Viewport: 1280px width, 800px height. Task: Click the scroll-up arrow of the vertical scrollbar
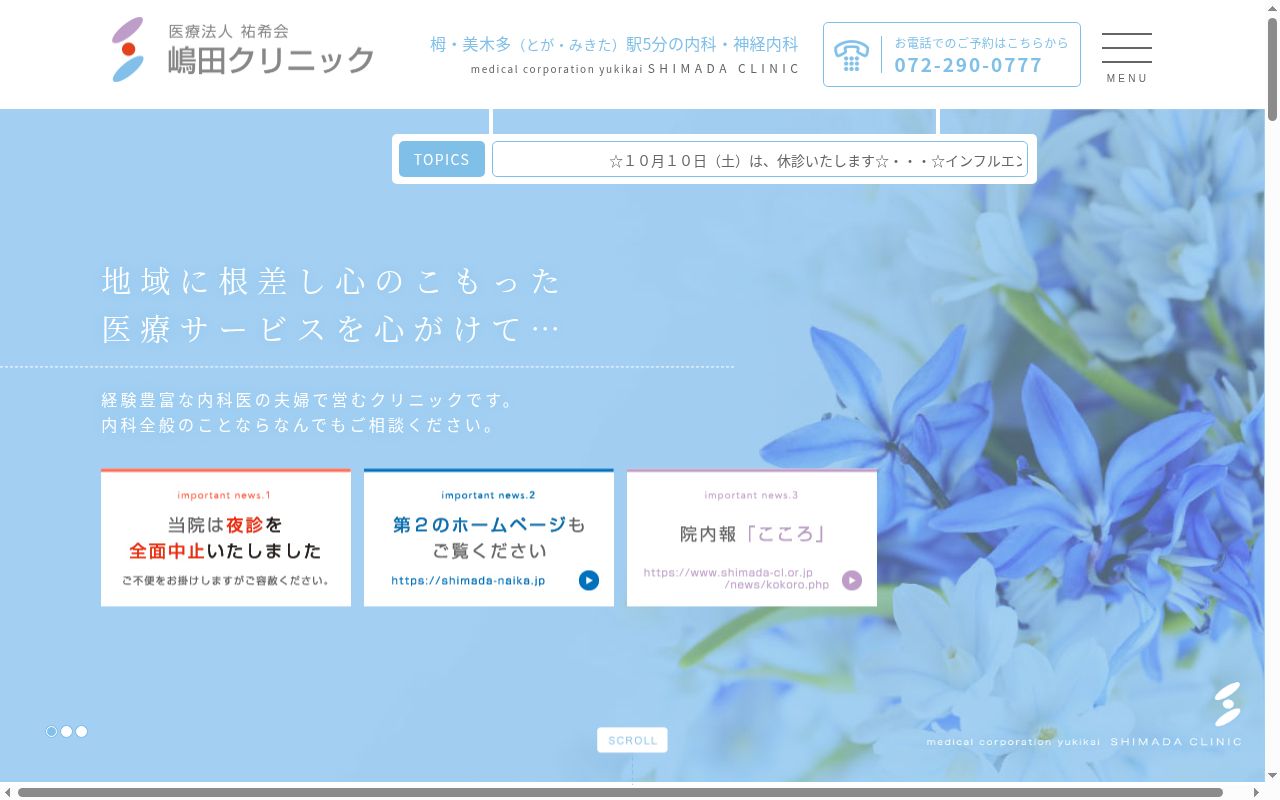point(1272,8)
